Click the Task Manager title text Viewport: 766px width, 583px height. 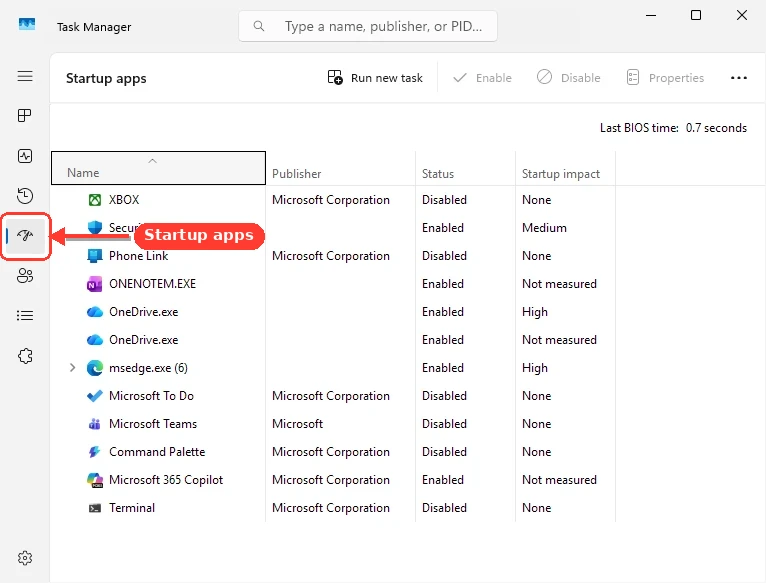[94, 27]
